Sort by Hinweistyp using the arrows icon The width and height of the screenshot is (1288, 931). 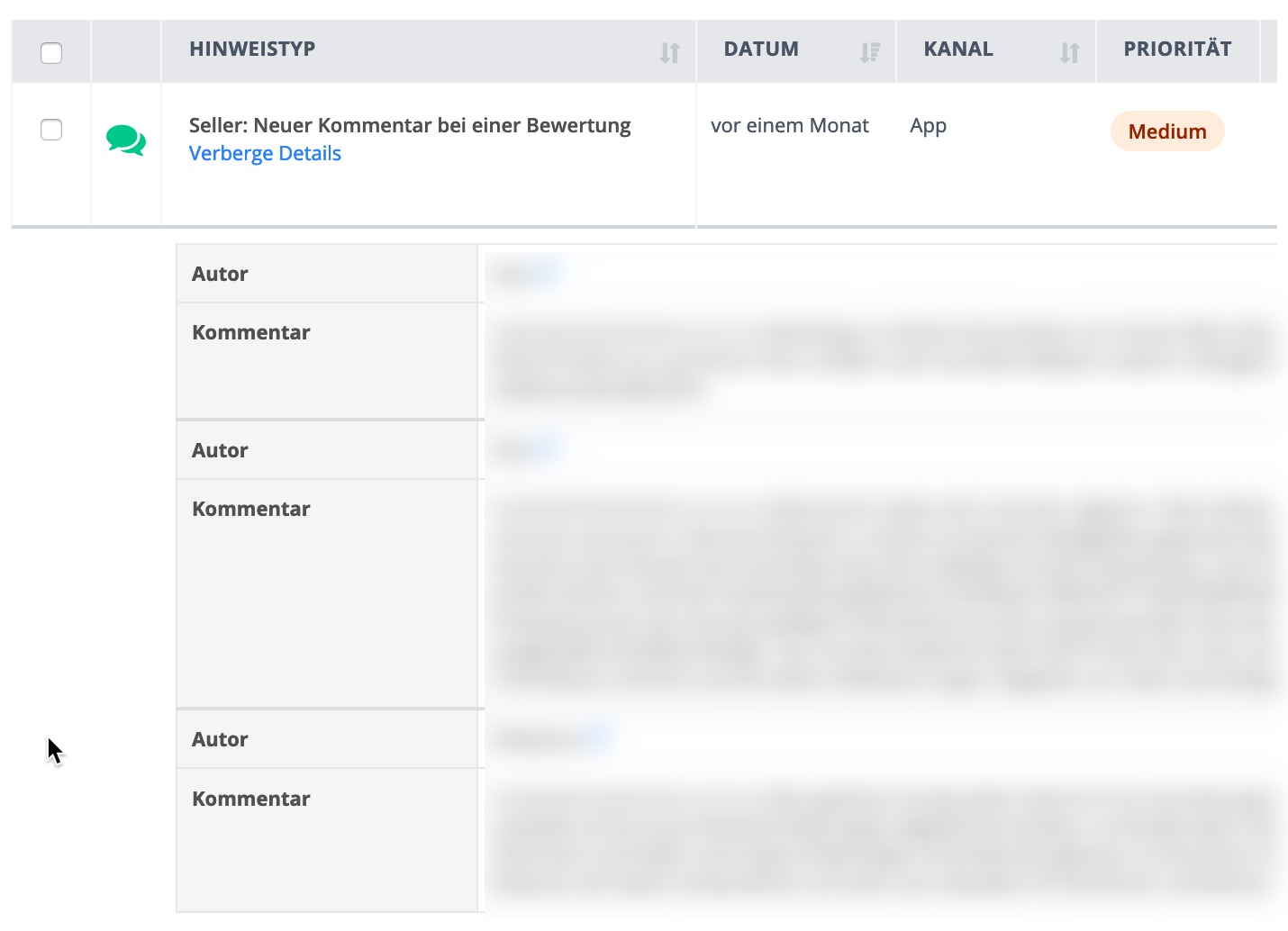(x=669, y=53)
